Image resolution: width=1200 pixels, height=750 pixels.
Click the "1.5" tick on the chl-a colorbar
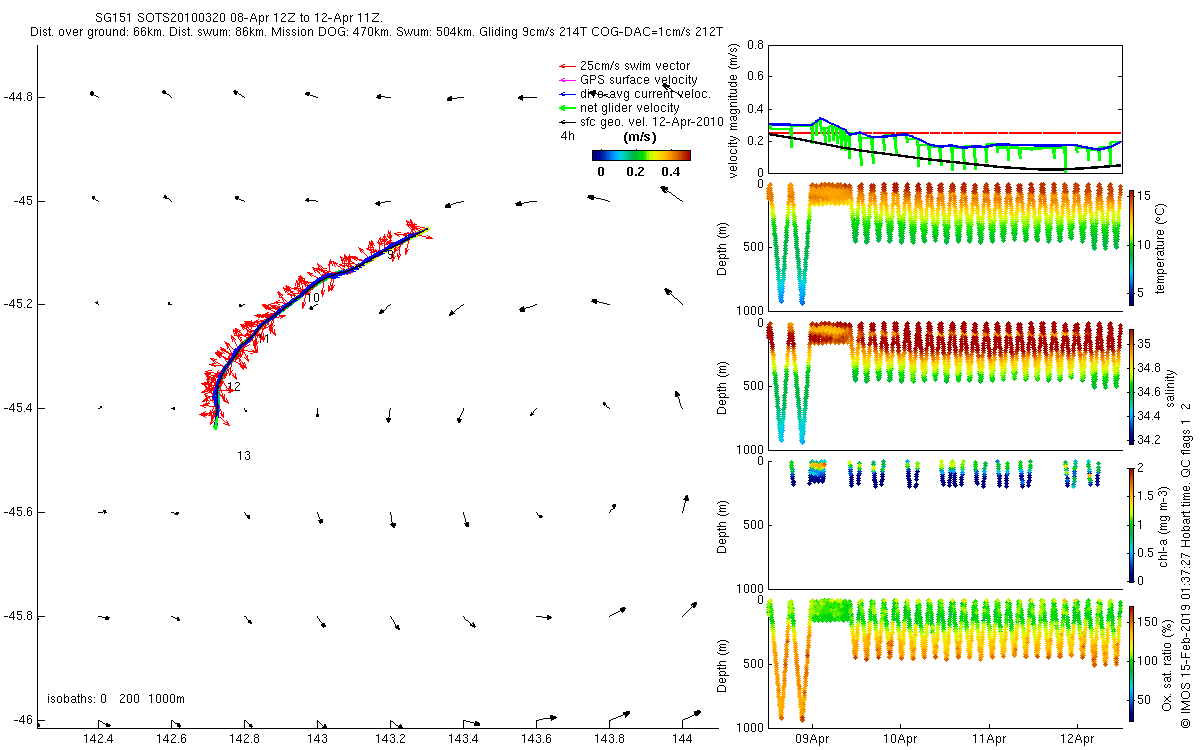pyautogui.click(x=1147, y=496)
